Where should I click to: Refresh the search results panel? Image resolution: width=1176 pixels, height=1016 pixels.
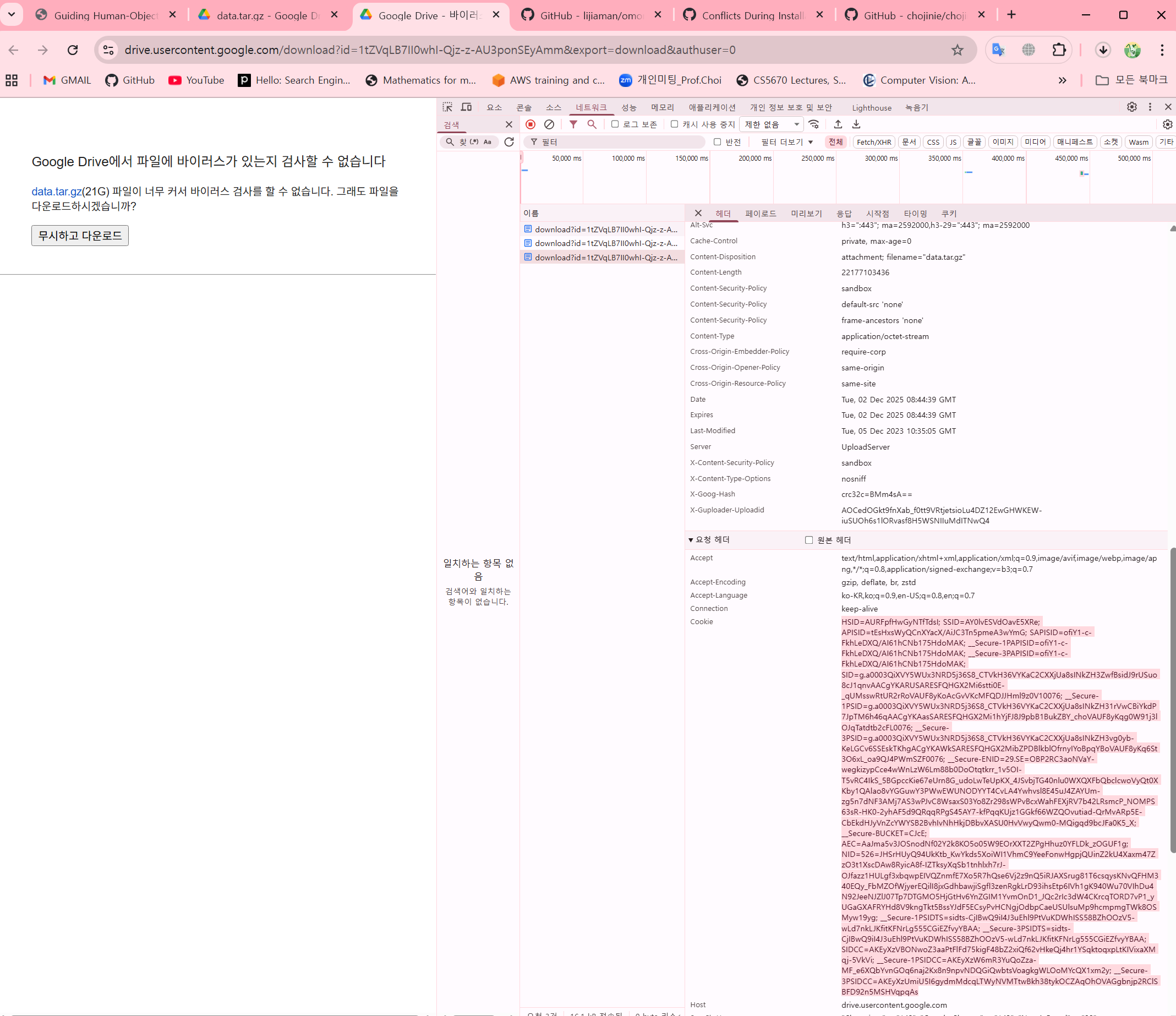tap(509, 142)
